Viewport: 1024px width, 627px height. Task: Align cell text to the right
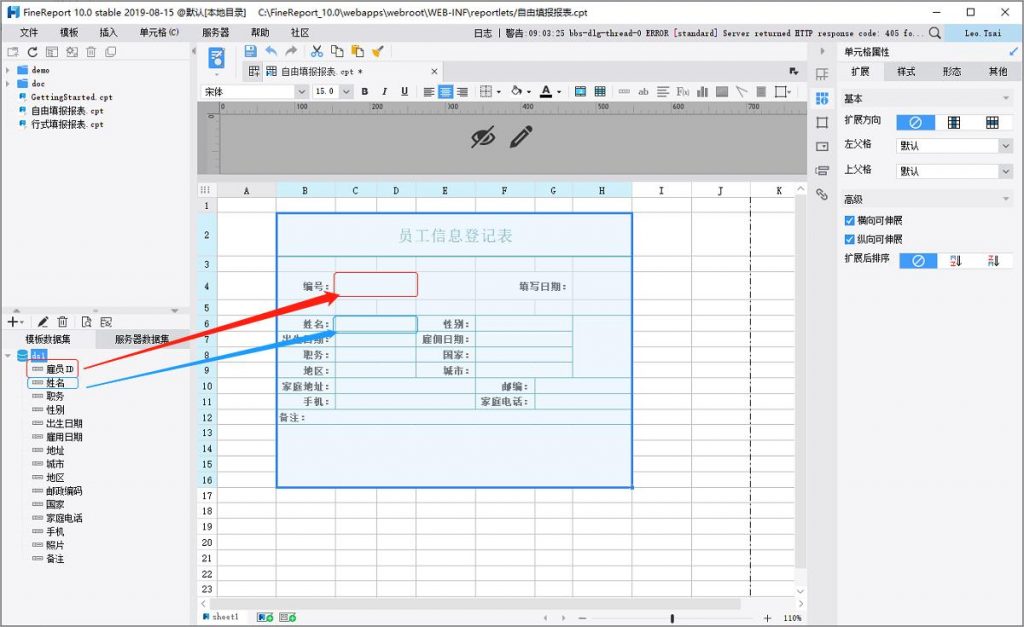coord(462,91)
